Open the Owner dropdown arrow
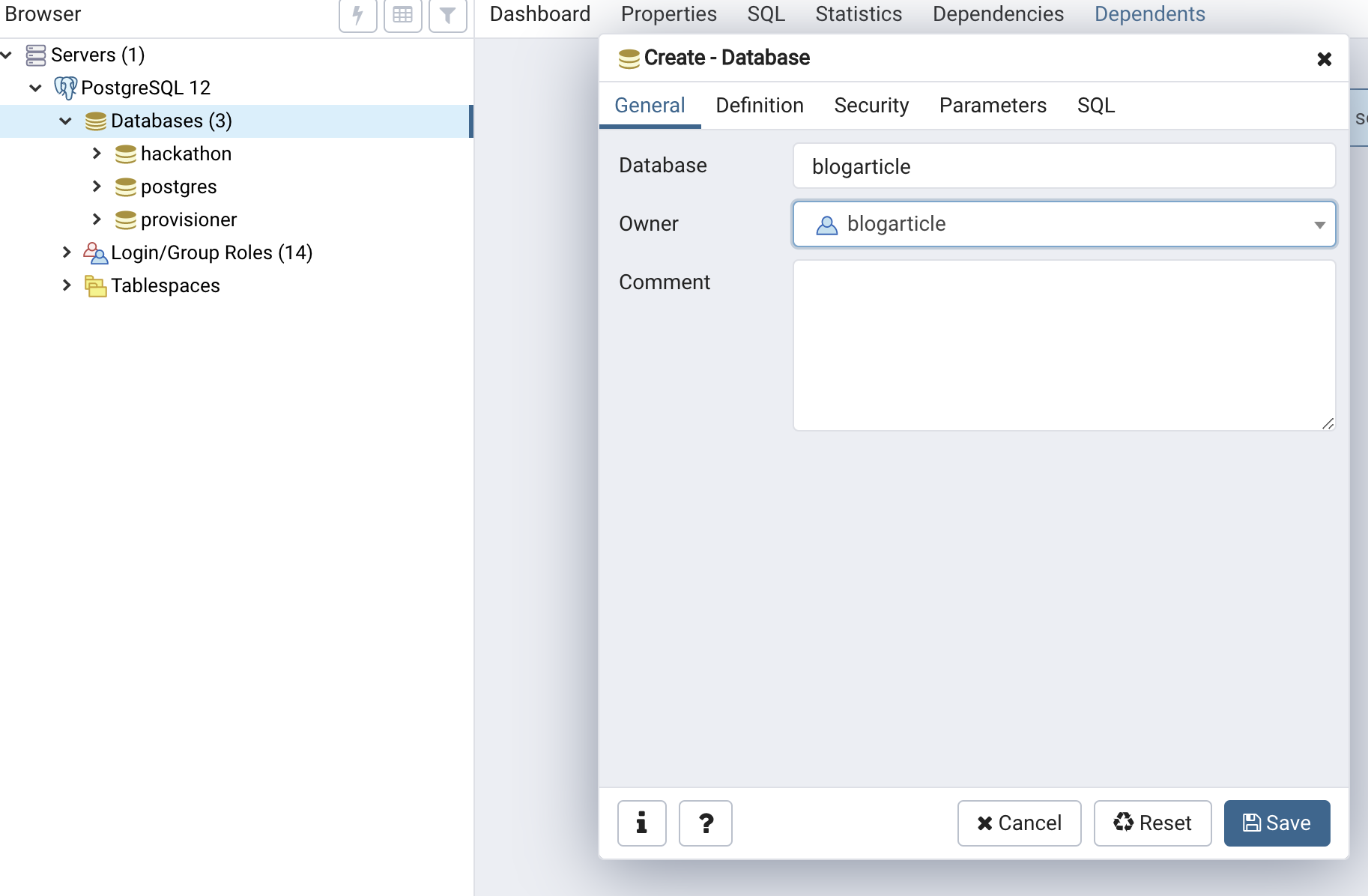Viewport: 1368px width, 896px height. (1319, 224)
